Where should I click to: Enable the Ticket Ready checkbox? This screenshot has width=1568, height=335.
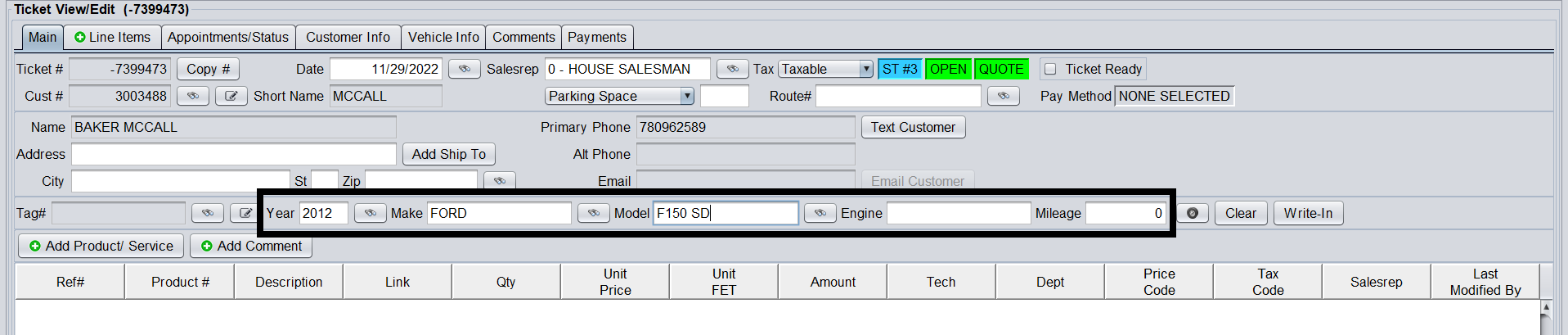click(1051, 70)
